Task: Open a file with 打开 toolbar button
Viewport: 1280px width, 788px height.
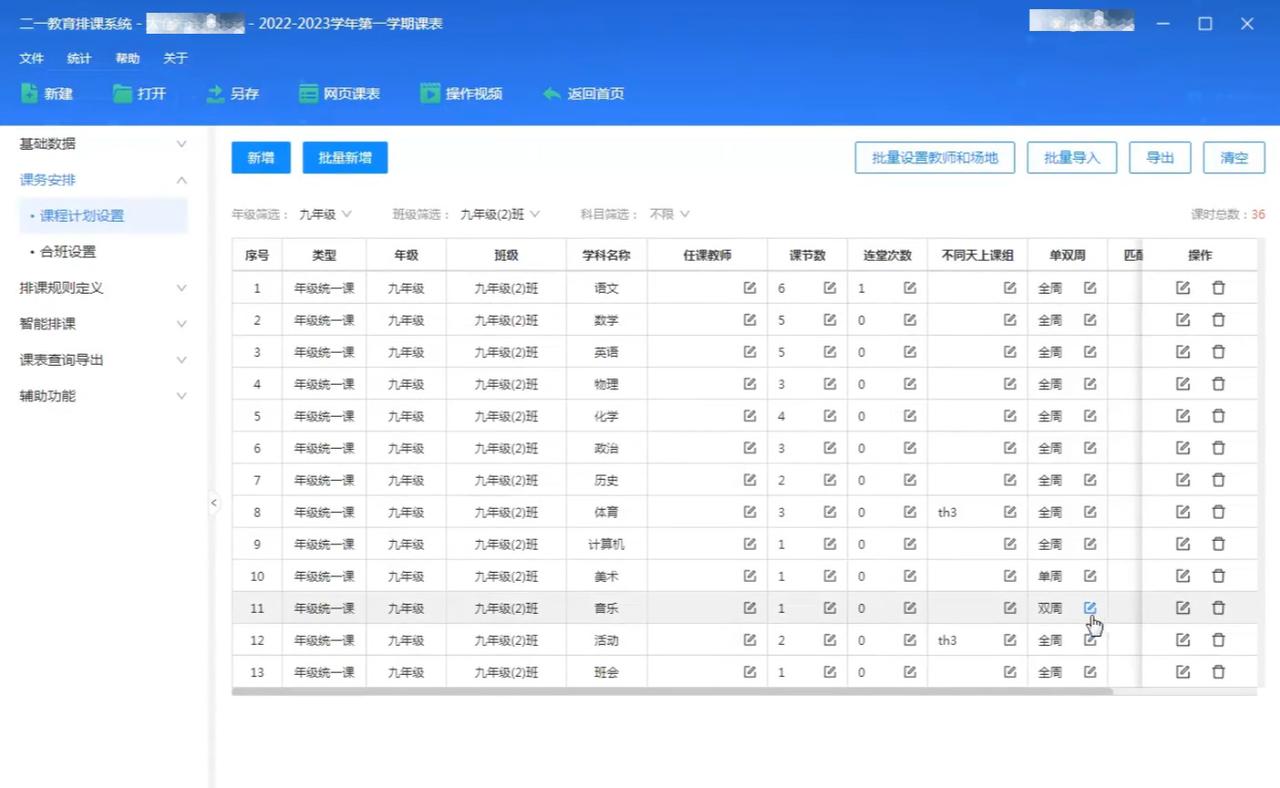Action: coord(139,93)
